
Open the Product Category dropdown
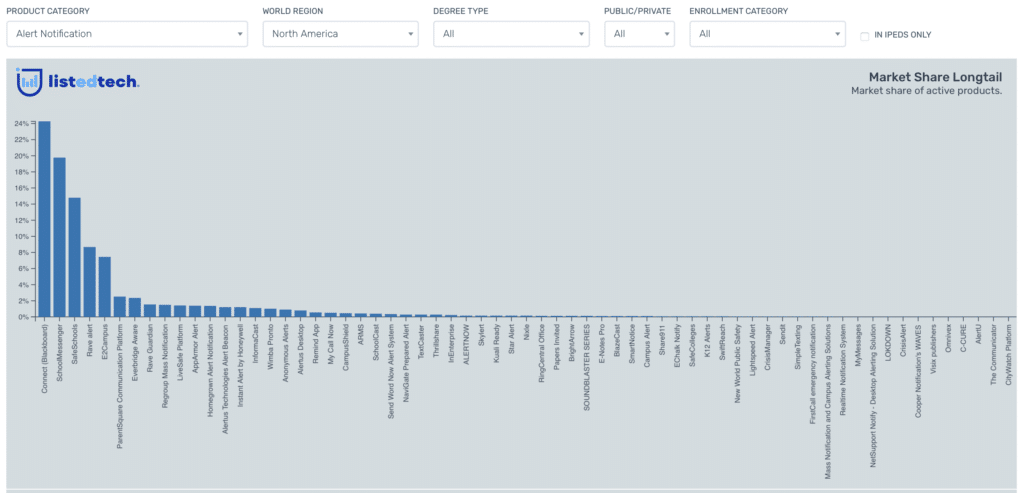pyautogui.click(x=127, y=34)
